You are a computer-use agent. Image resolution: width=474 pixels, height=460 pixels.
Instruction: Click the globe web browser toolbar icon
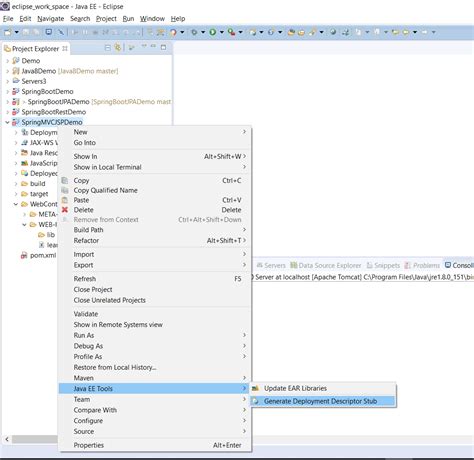pos(333,32)
